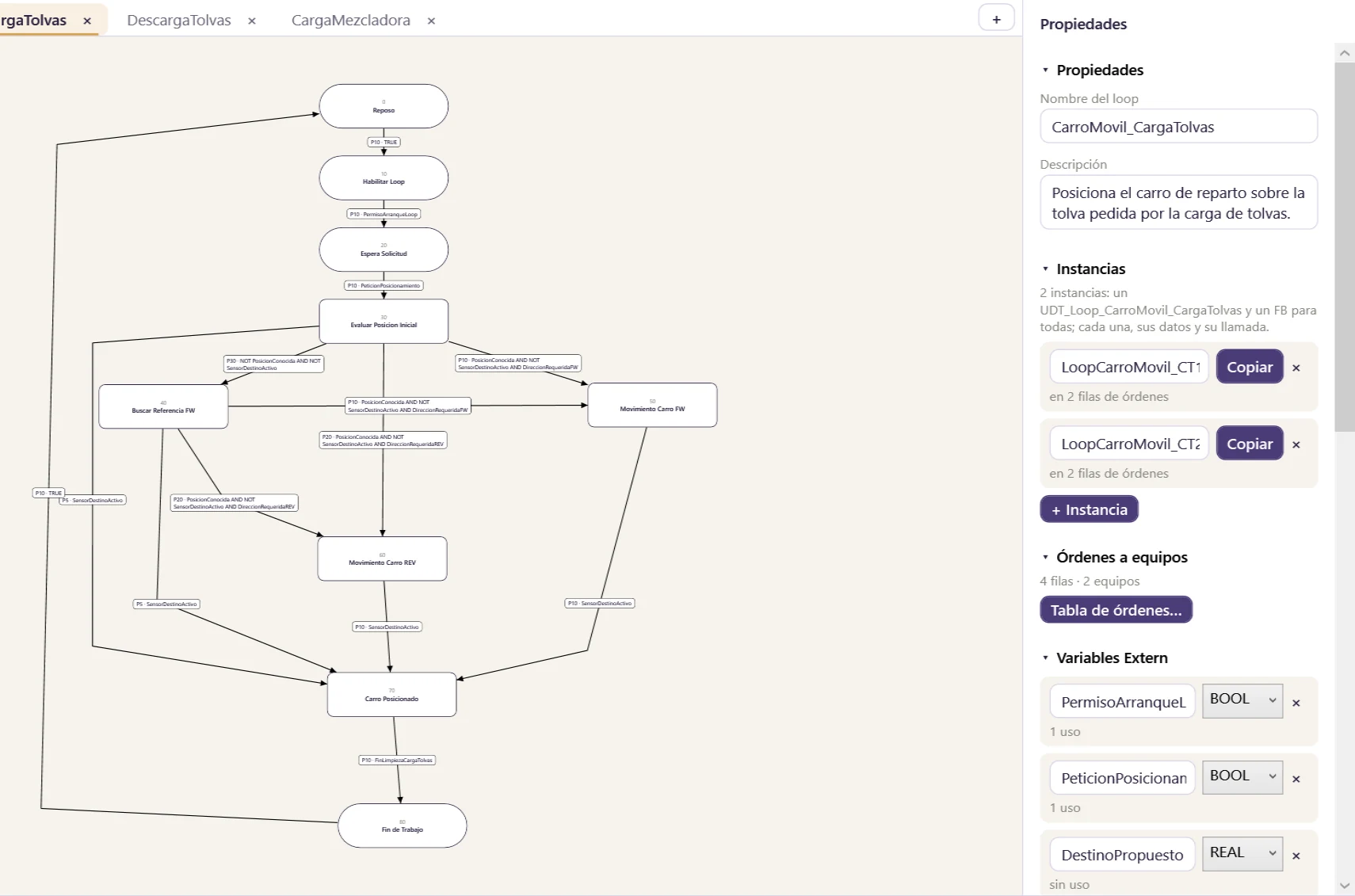The image size is (1355, 896).
Task: Edit the Nombre del loop field
Action: pos(1178,127)
